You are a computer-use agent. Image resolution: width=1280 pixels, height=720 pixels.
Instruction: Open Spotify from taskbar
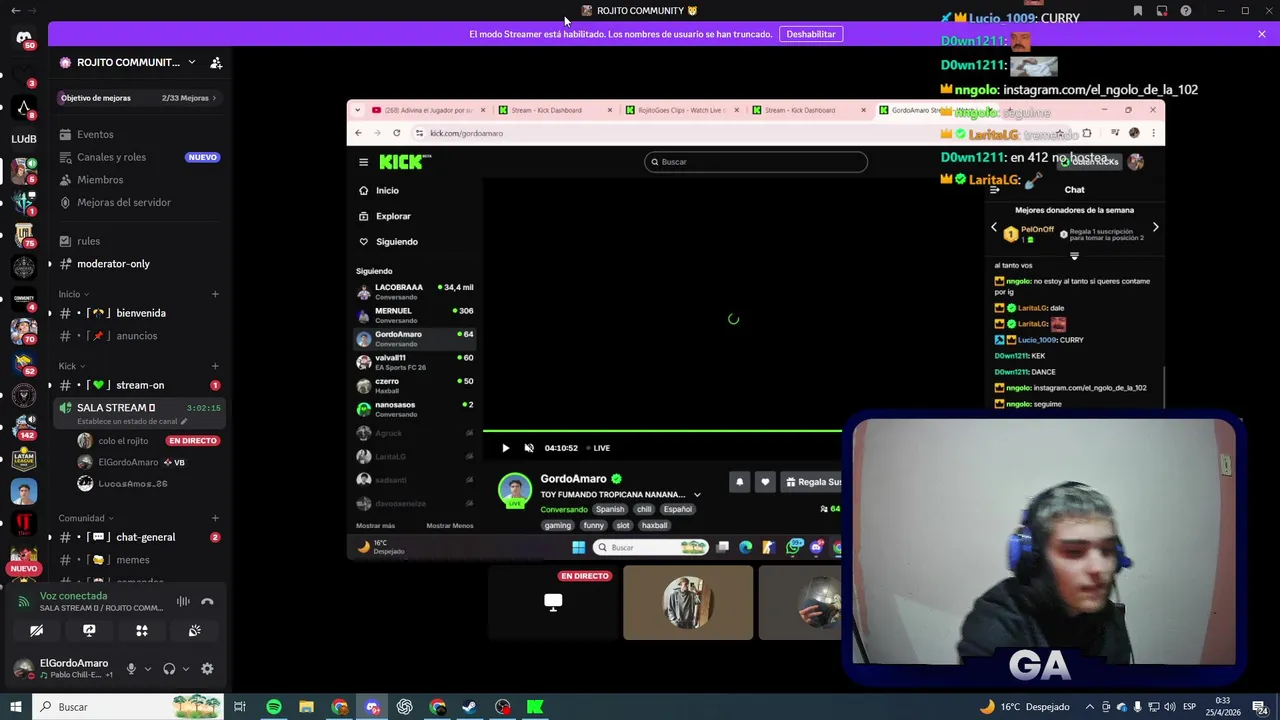tap(274, 707)
